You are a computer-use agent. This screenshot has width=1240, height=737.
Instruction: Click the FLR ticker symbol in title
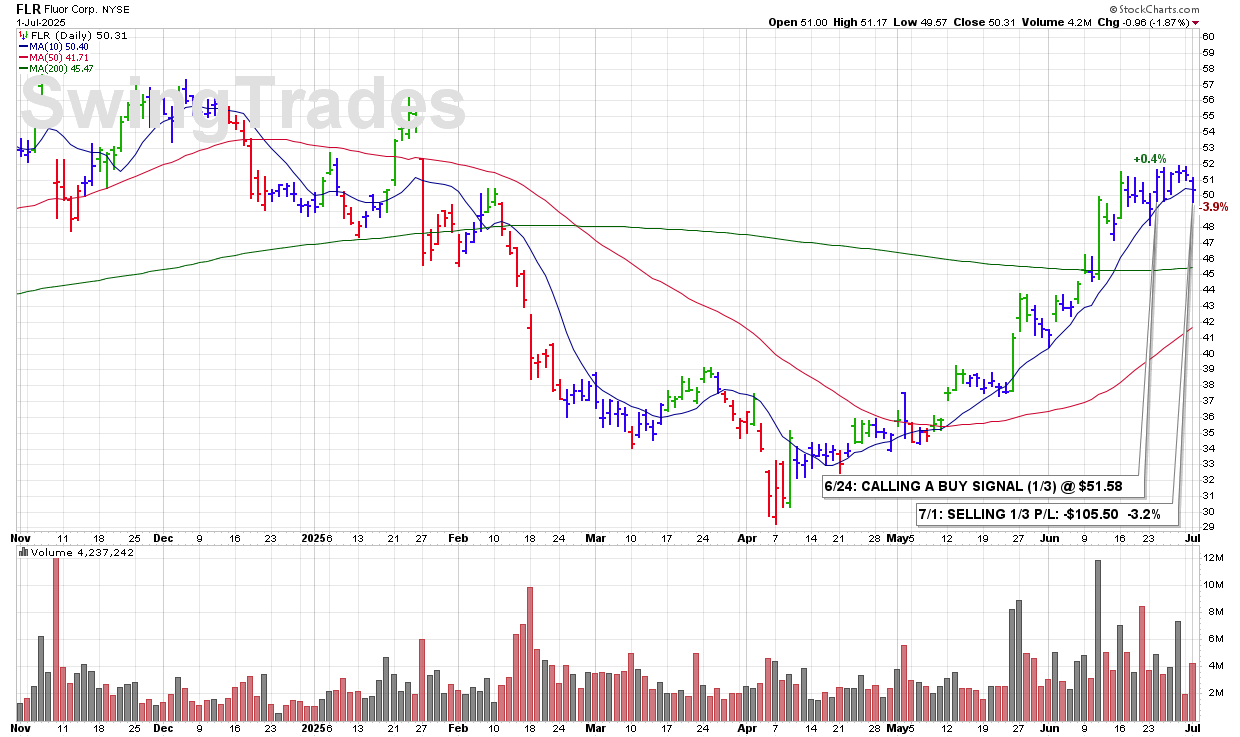[x=27, y=7]
